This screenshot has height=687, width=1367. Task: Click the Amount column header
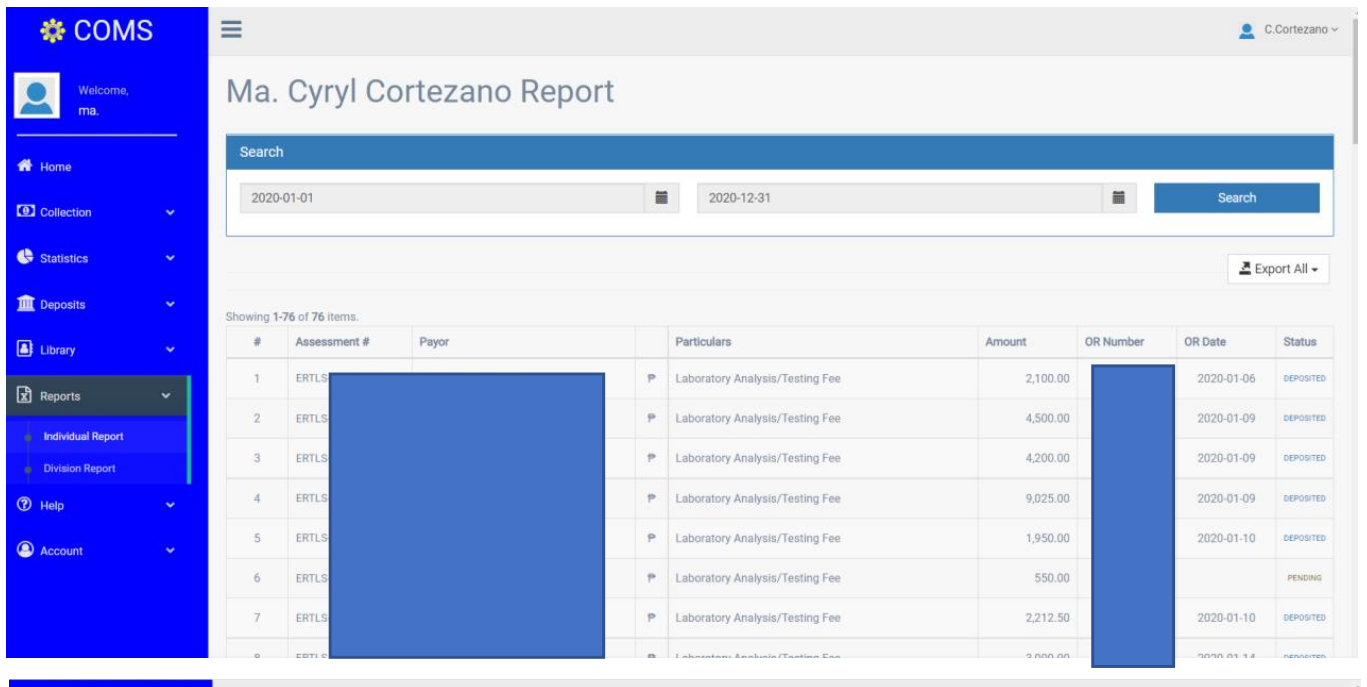(1005, 342)
